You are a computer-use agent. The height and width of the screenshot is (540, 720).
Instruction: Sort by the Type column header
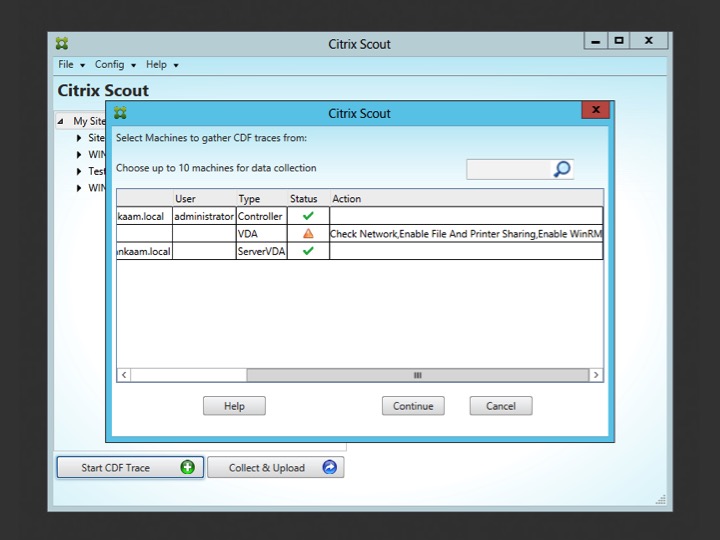pos(262,199)
